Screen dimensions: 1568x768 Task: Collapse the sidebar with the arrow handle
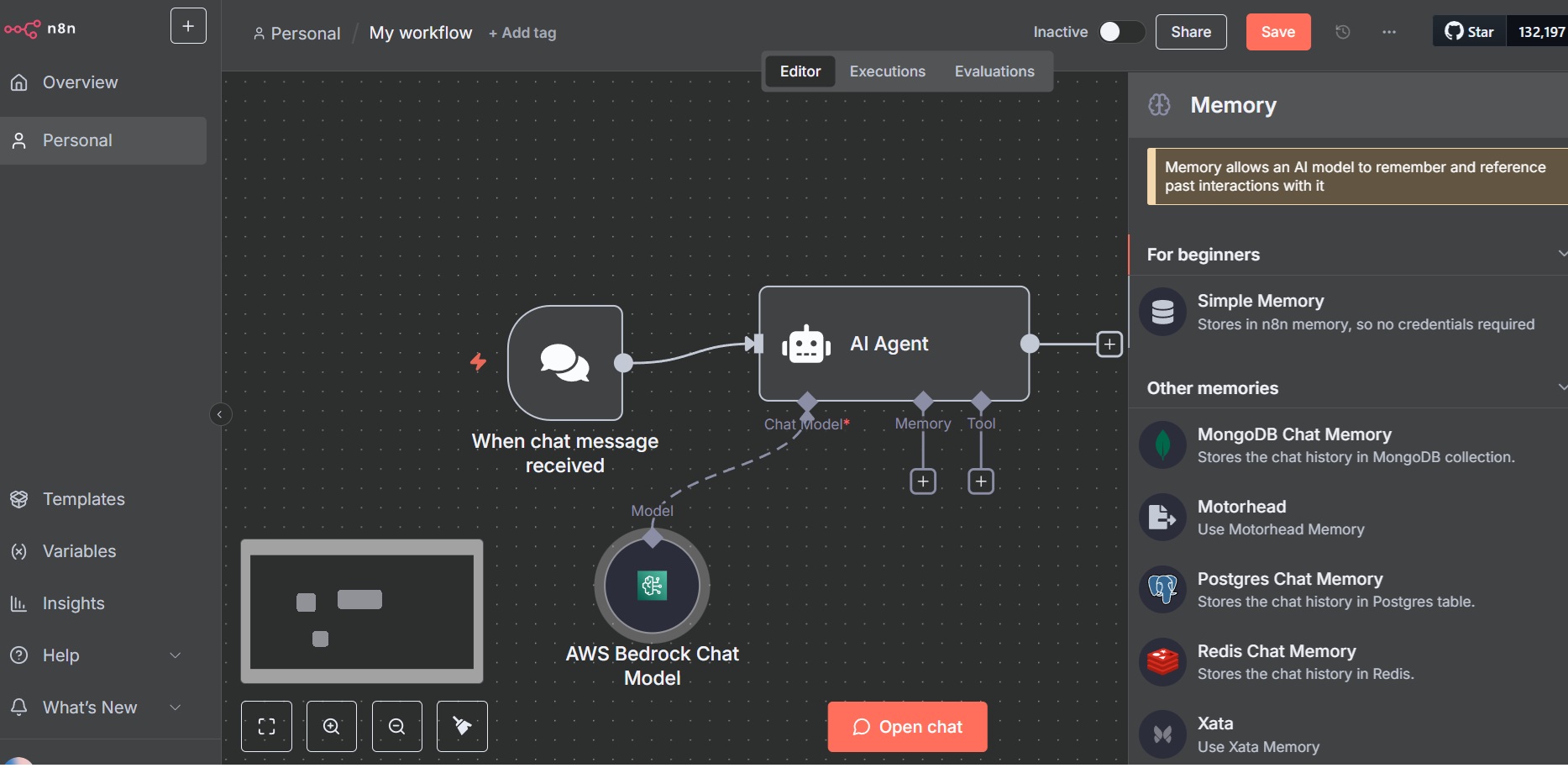pos(220,414)
